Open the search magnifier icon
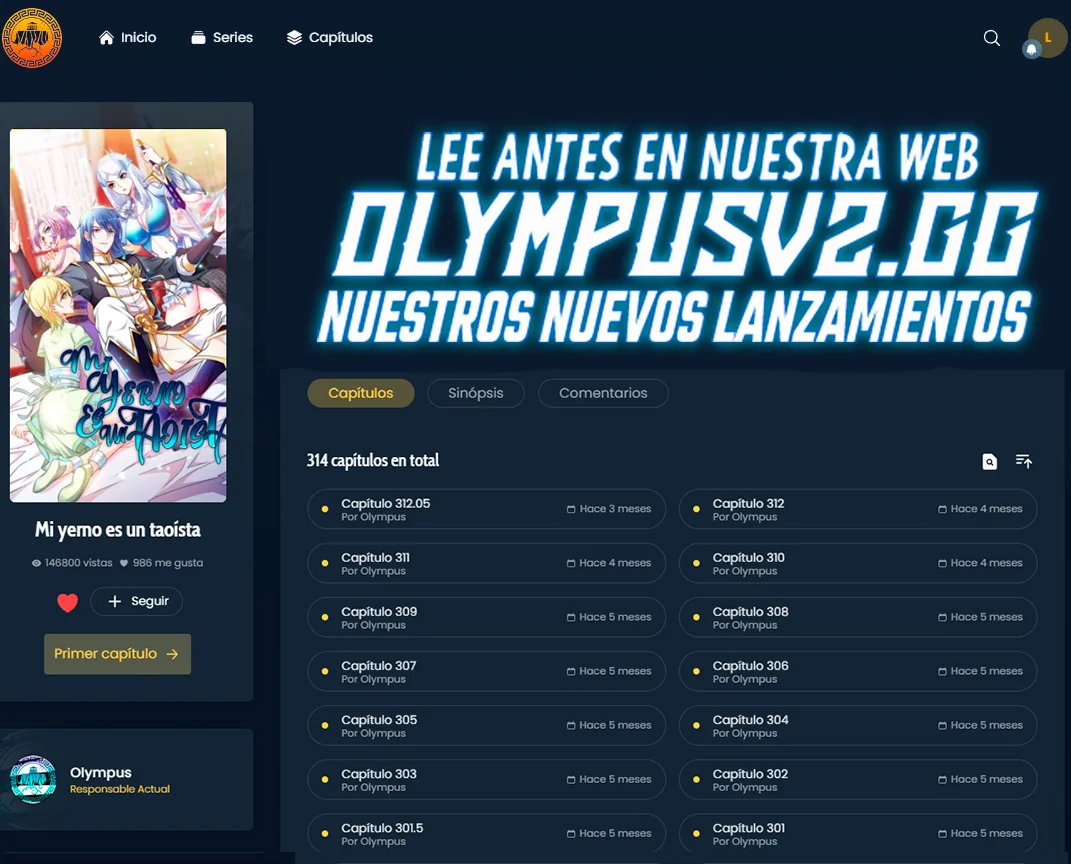The height and width of the screenshot is (864, 1071). click(x=991, y=38)
